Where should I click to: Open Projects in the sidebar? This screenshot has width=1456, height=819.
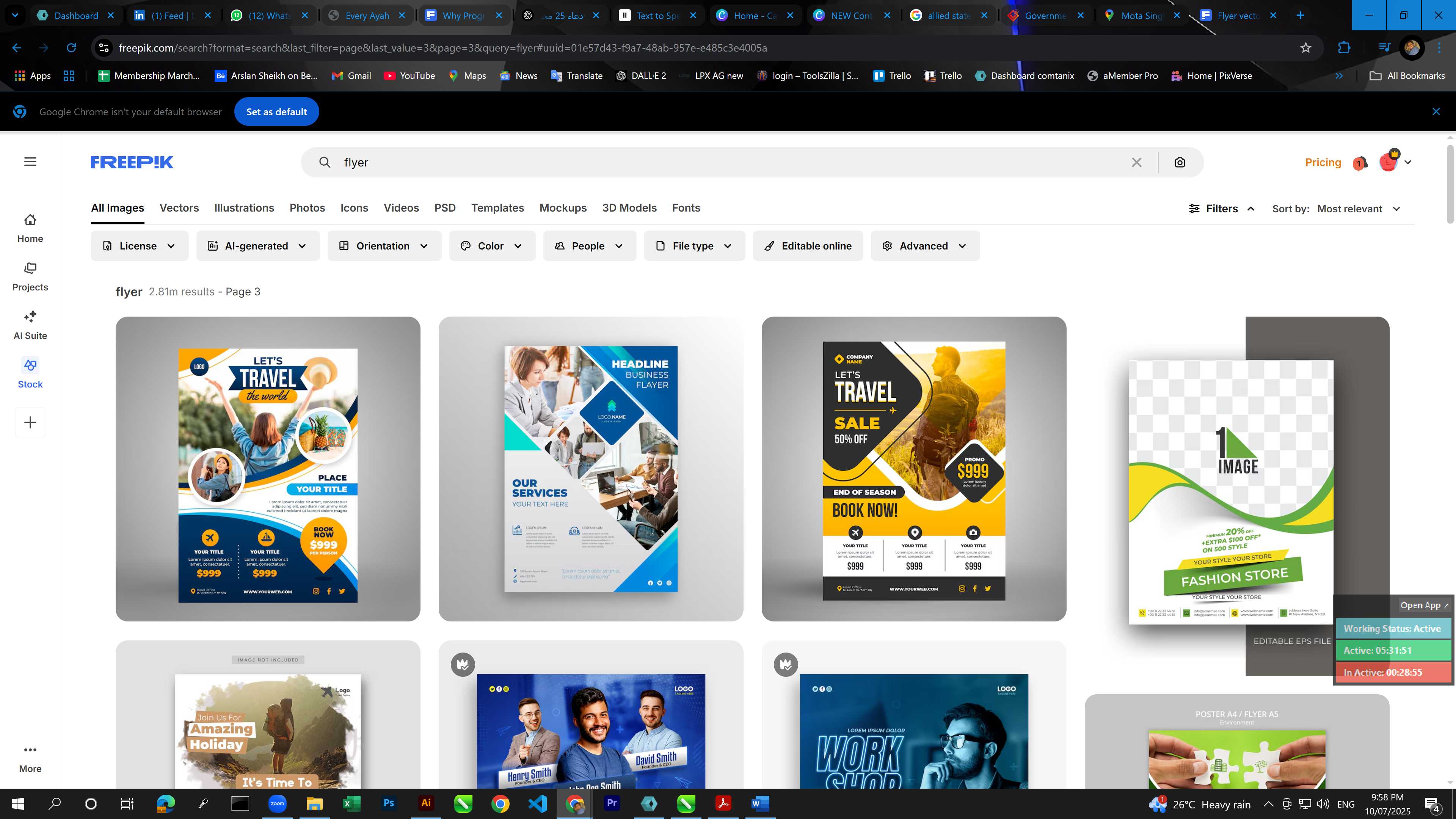click(x=30, y=276)
